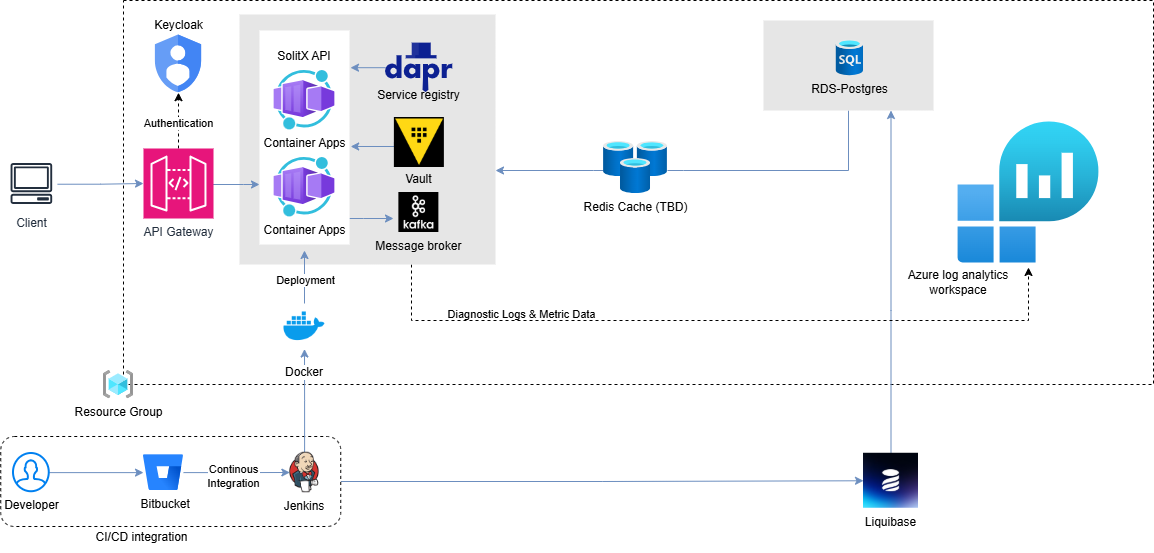Screen dimensions: 1154x553
Task: Click the yellow Vault icon
Action: pos(419,142)
